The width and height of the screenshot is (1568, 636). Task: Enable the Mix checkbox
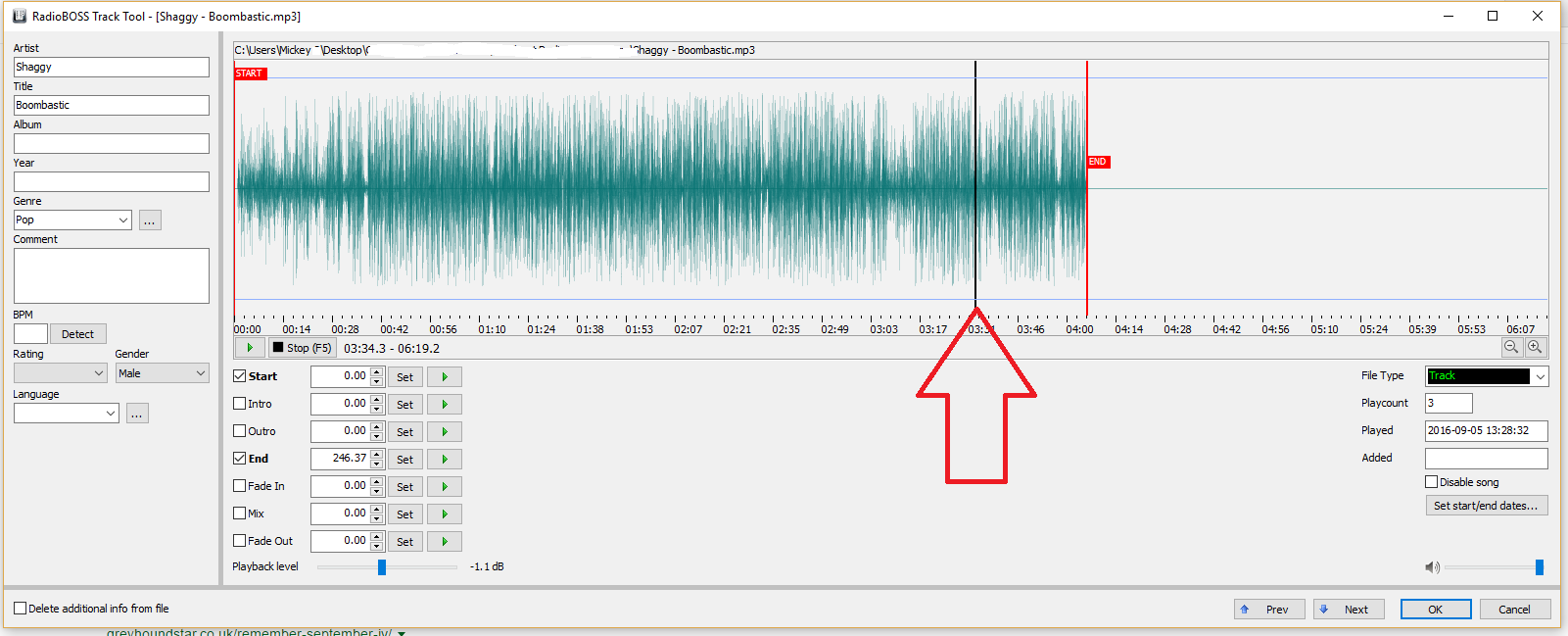[240, 514]
